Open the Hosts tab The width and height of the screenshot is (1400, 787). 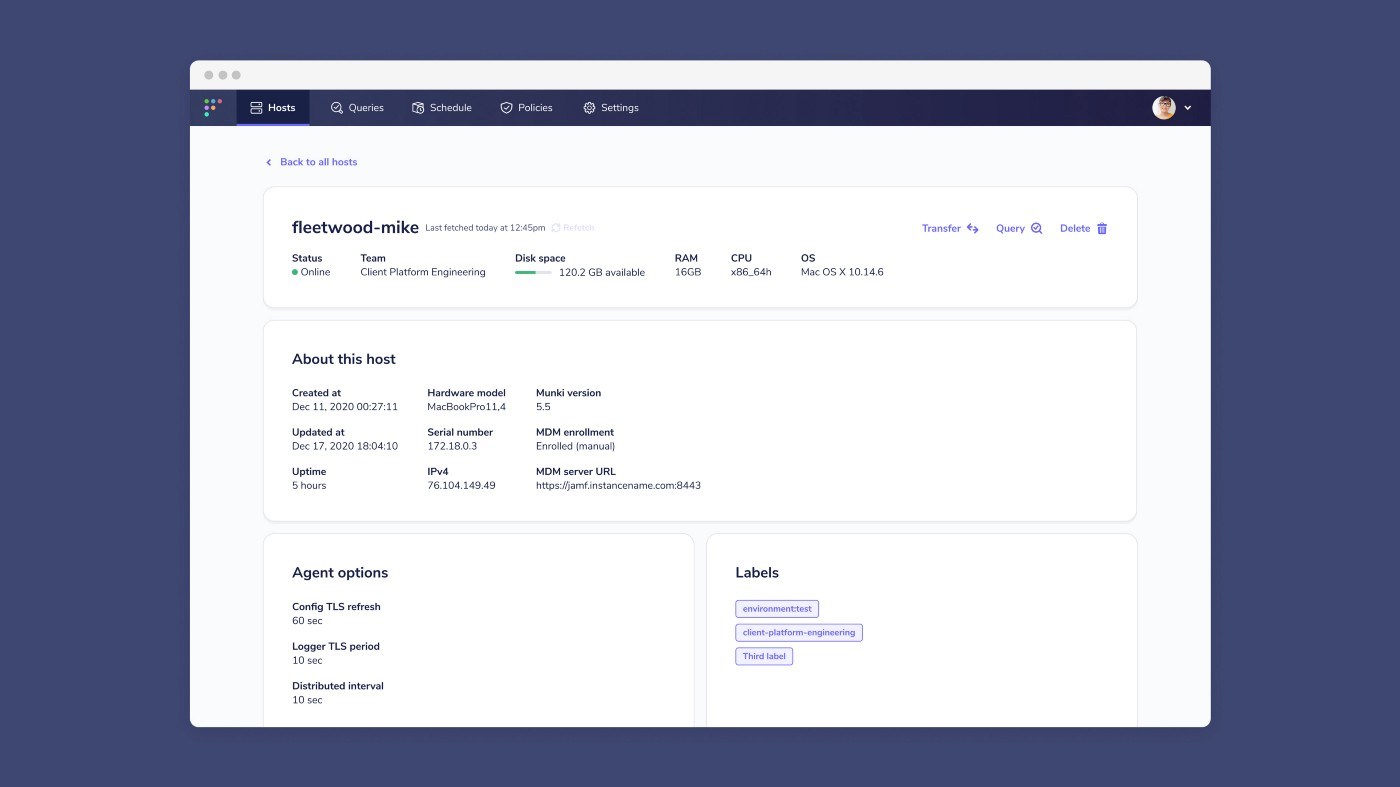(273, 107)
